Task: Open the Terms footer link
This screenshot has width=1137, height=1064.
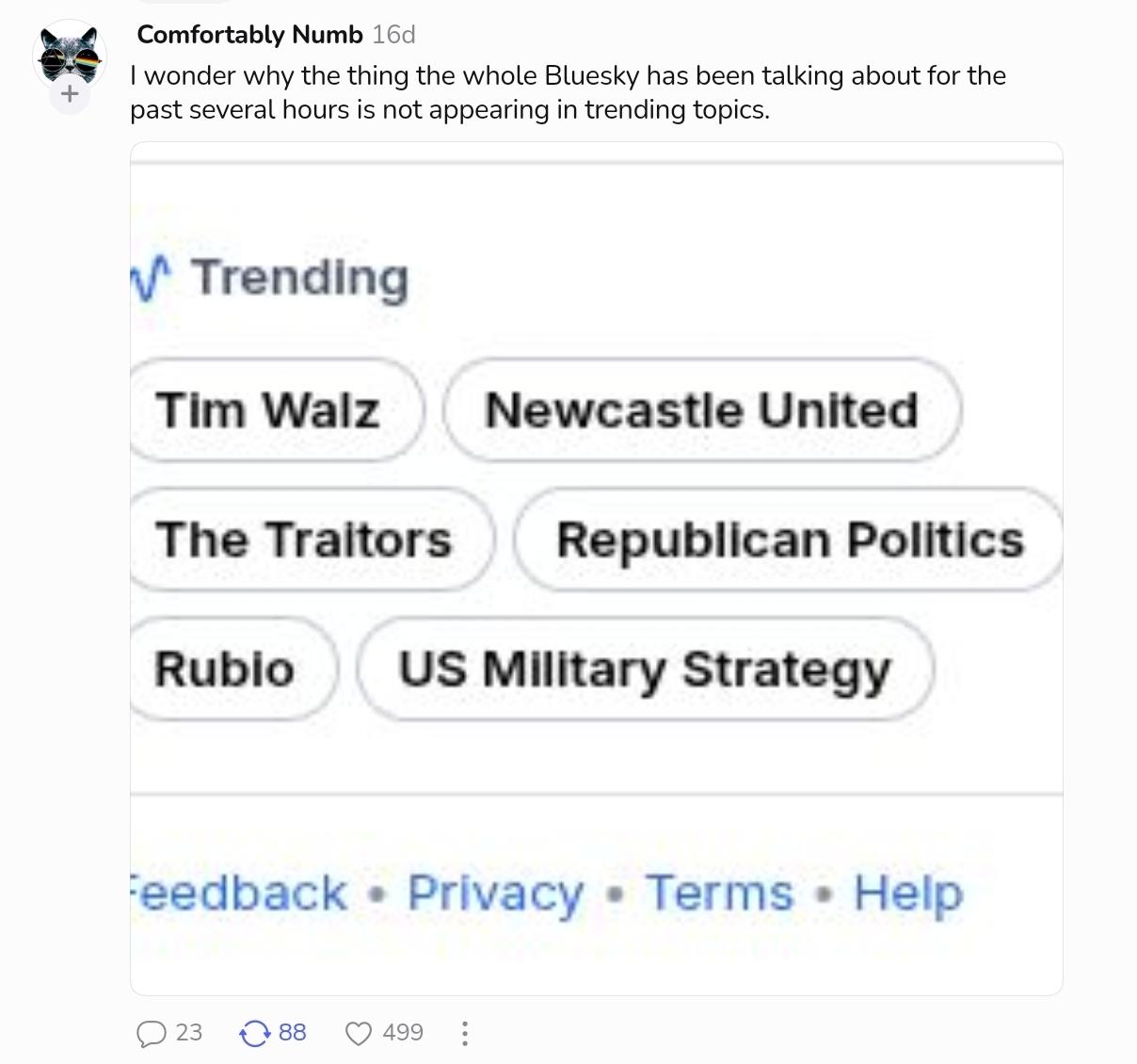Action: click(719, 893)
